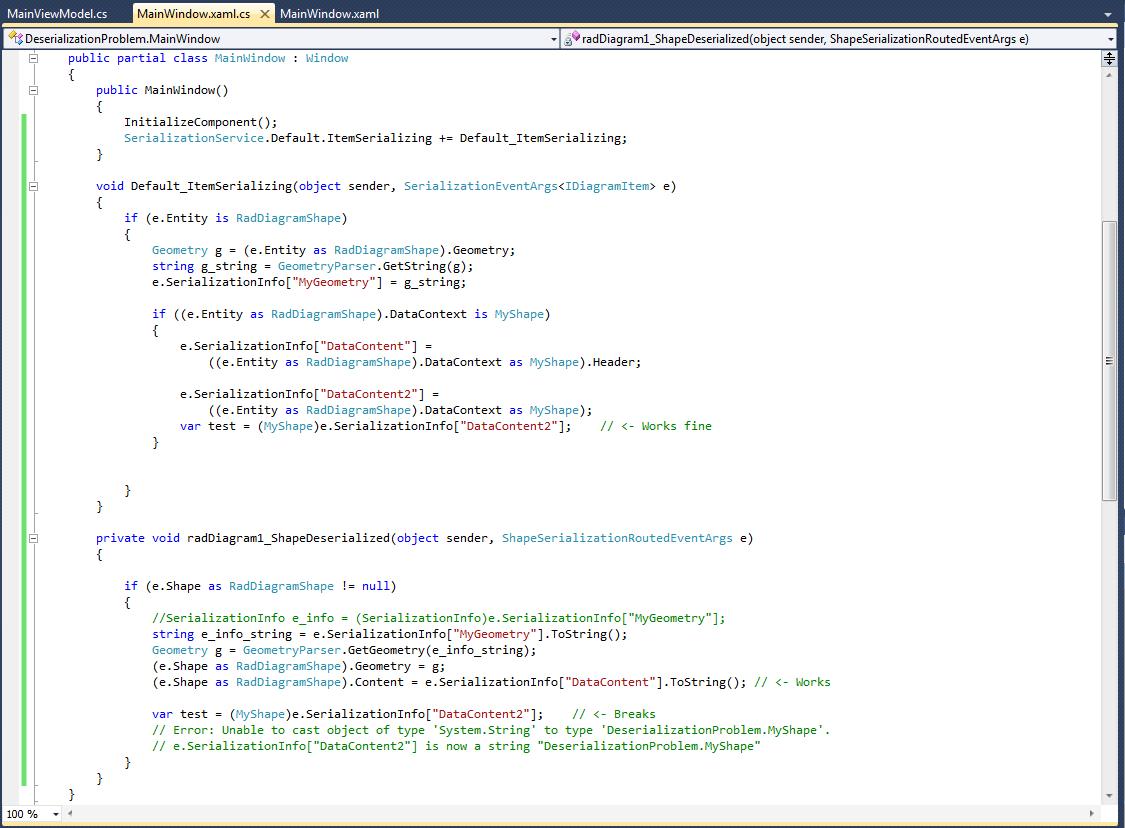1125x828 pixels.
Task: Click the "// <- Works fine" comment
Action: [x=656, y=426]
